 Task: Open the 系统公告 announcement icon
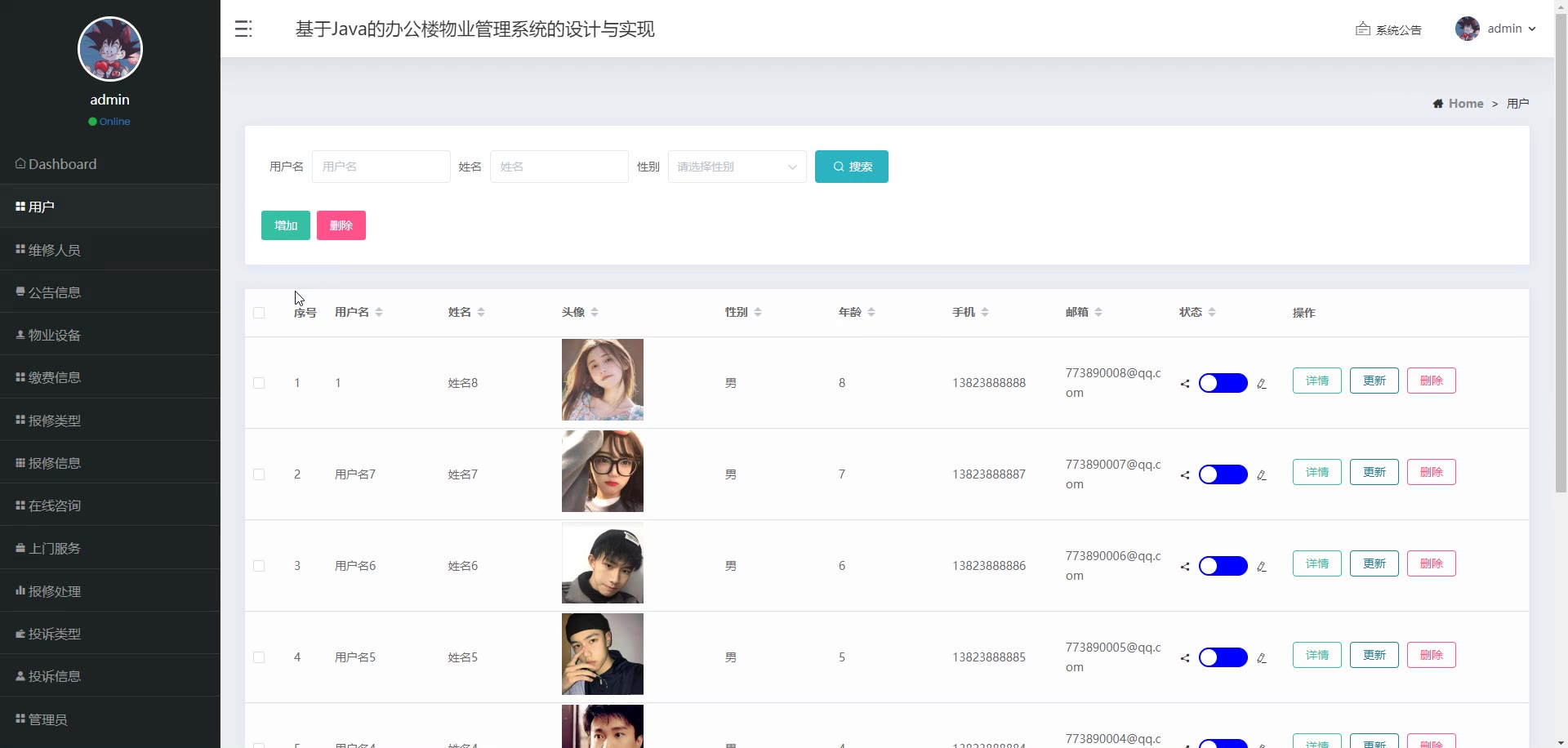click(1362, 29)
